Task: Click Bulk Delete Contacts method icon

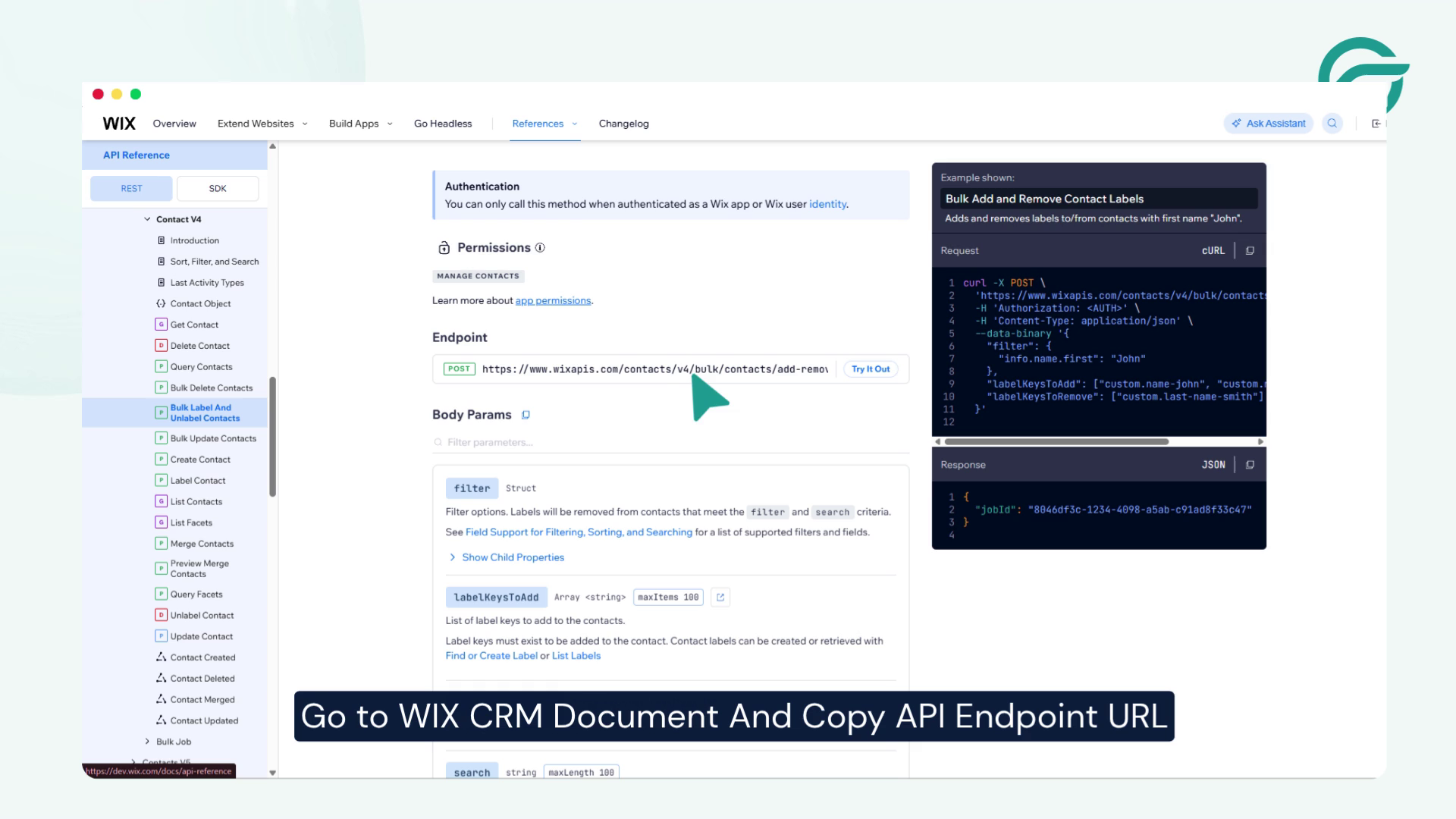Action: (161, 388)
